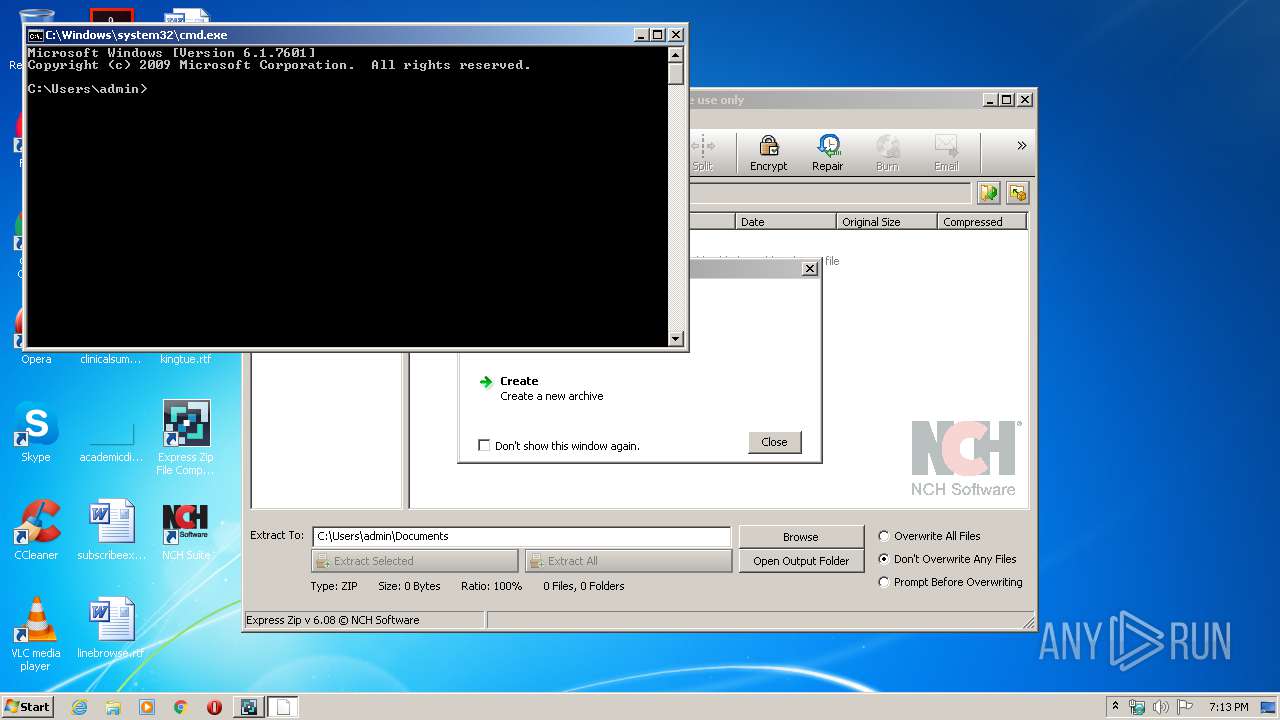Open the Windows Start menu

(x=27, y=707)
